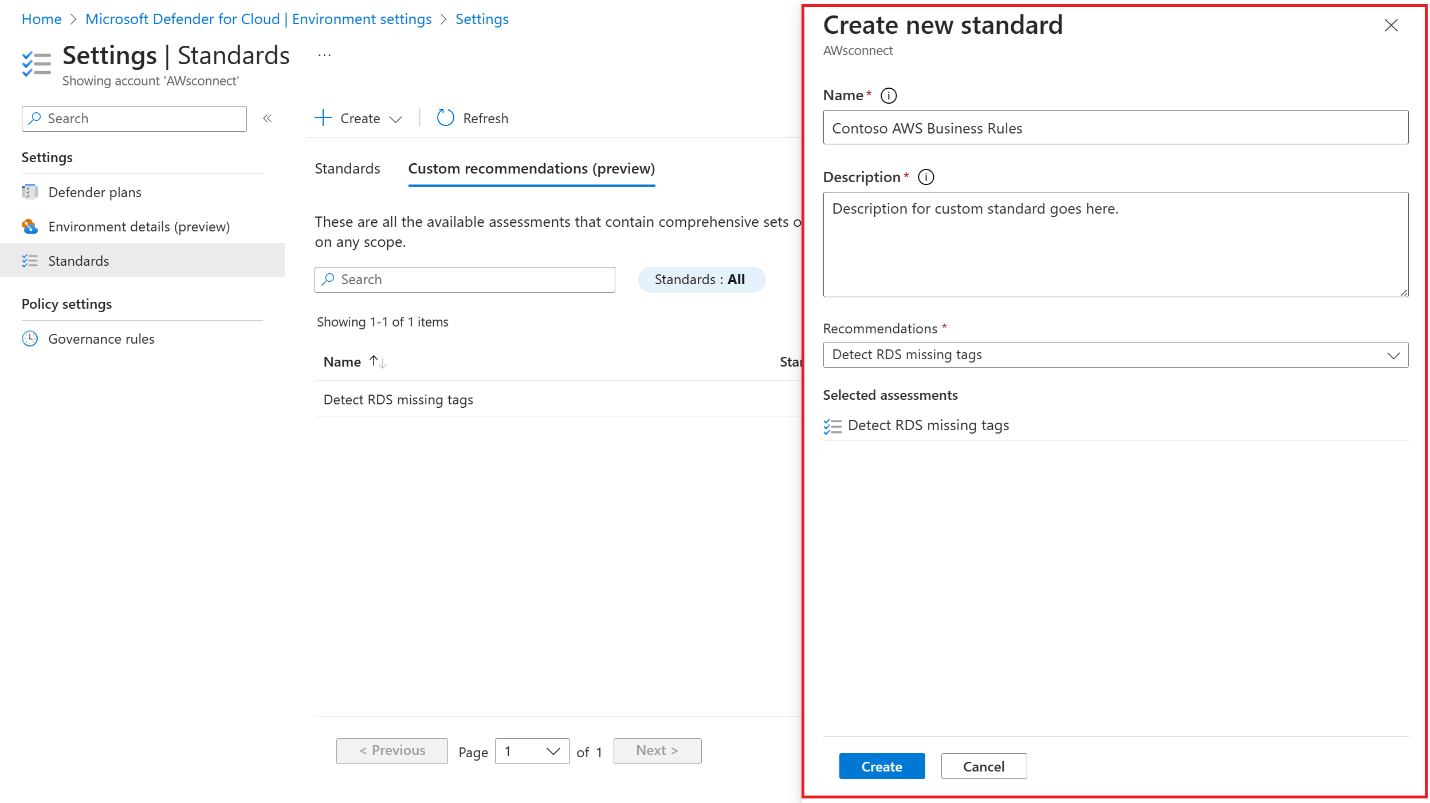This screenshot has height=803, width=1430.
Task: Switch to the Standards tab
Action: coord(347,169)
